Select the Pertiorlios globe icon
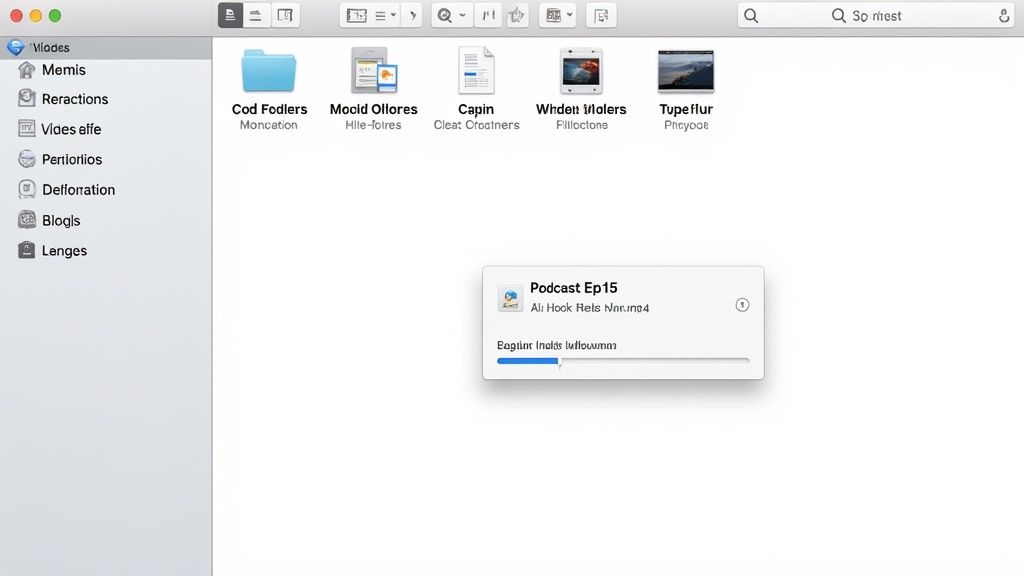1024x576 pixels. tap(28, 159)
